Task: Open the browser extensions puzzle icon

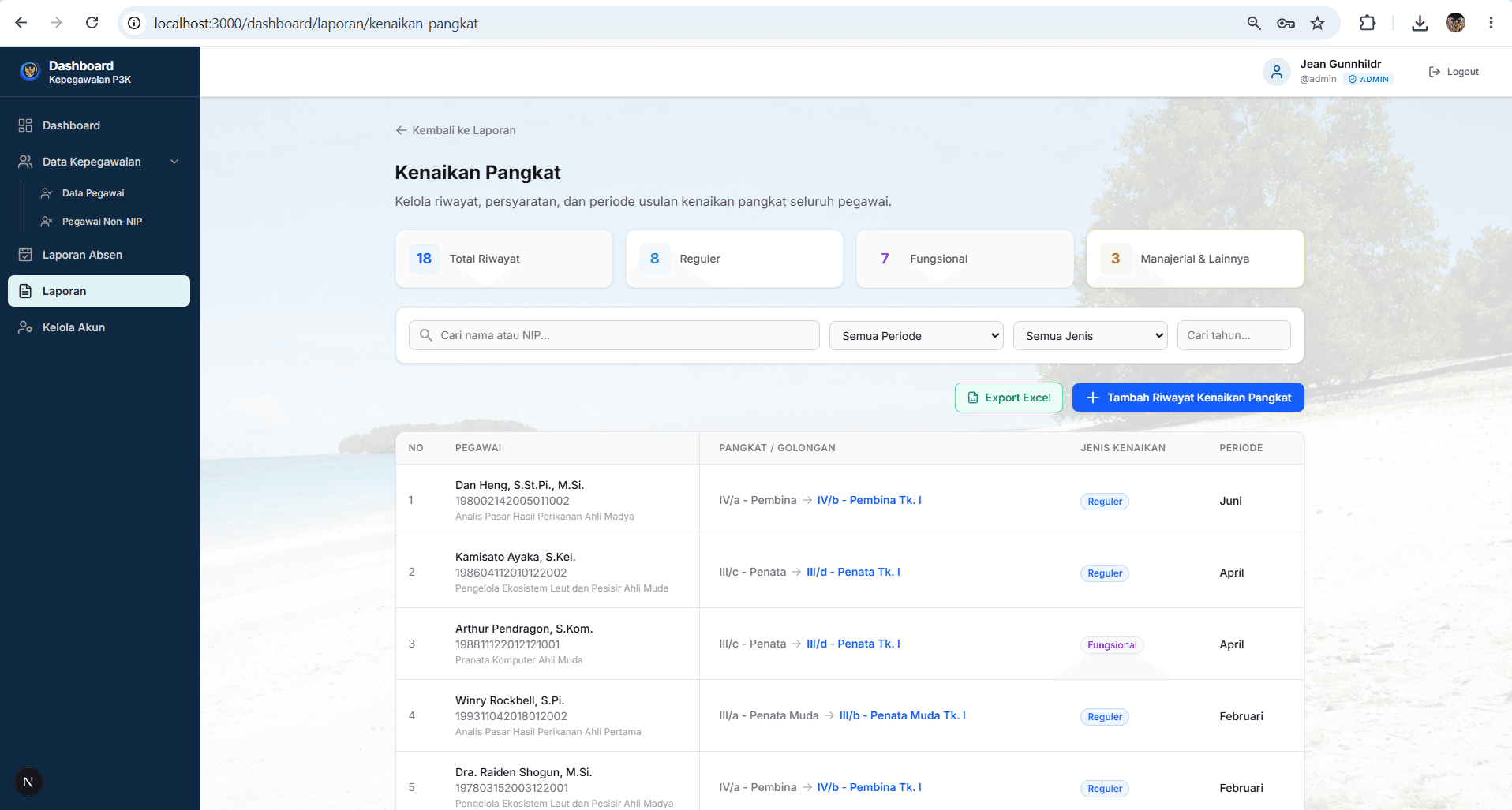Action: 1368,23
